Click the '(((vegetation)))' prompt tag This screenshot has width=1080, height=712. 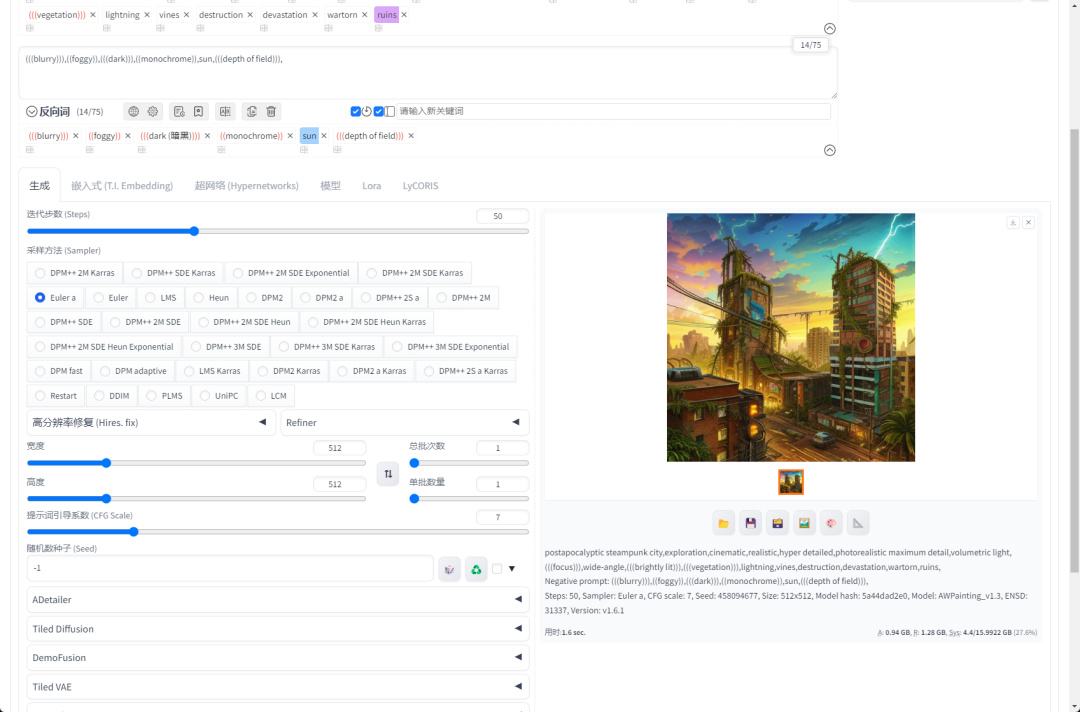(56, 14)
